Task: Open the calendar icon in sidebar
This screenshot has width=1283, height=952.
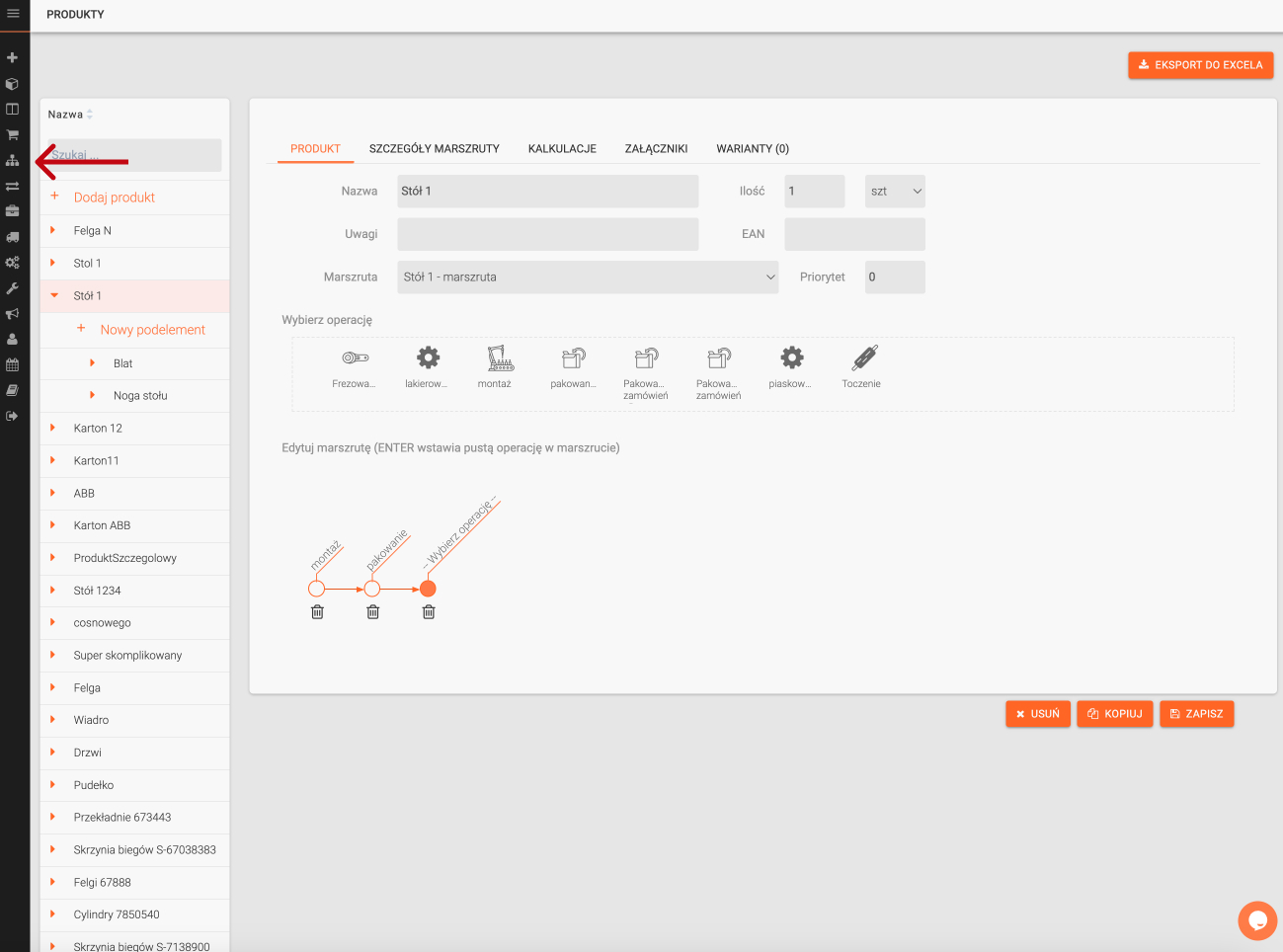Action: pyautogui.click(x=13, y=364)
